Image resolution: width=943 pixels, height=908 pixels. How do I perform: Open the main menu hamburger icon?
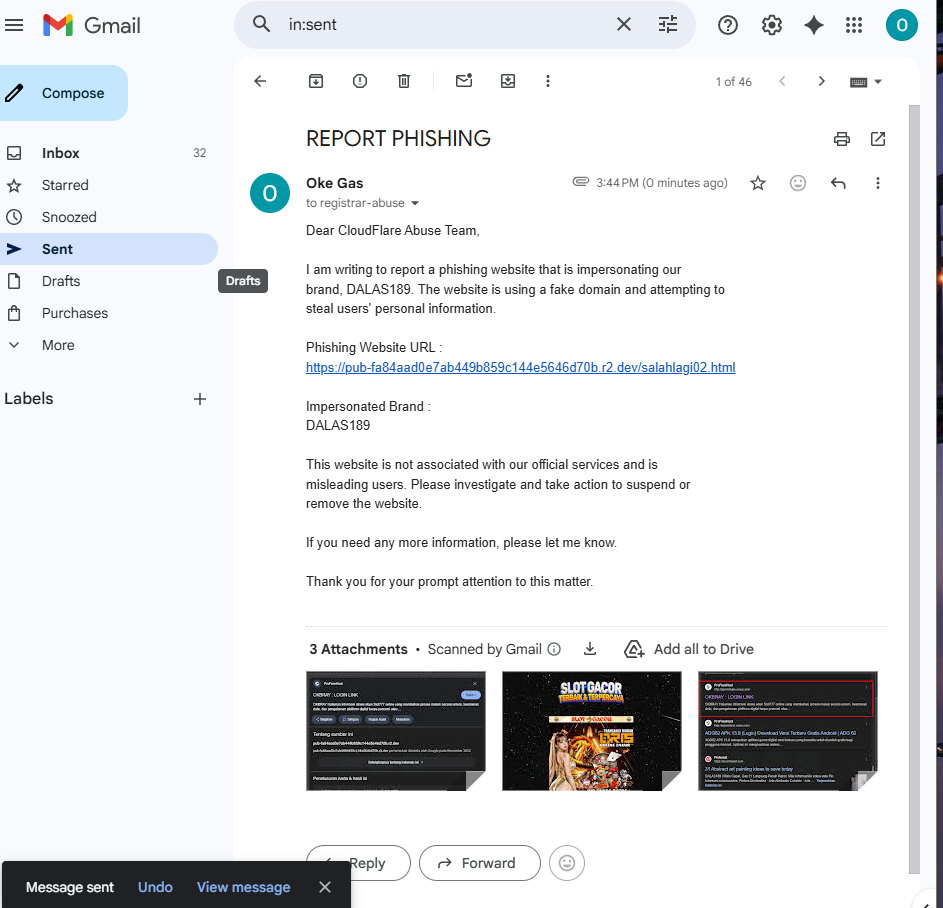pyautogui.click(x=14, y=25)
